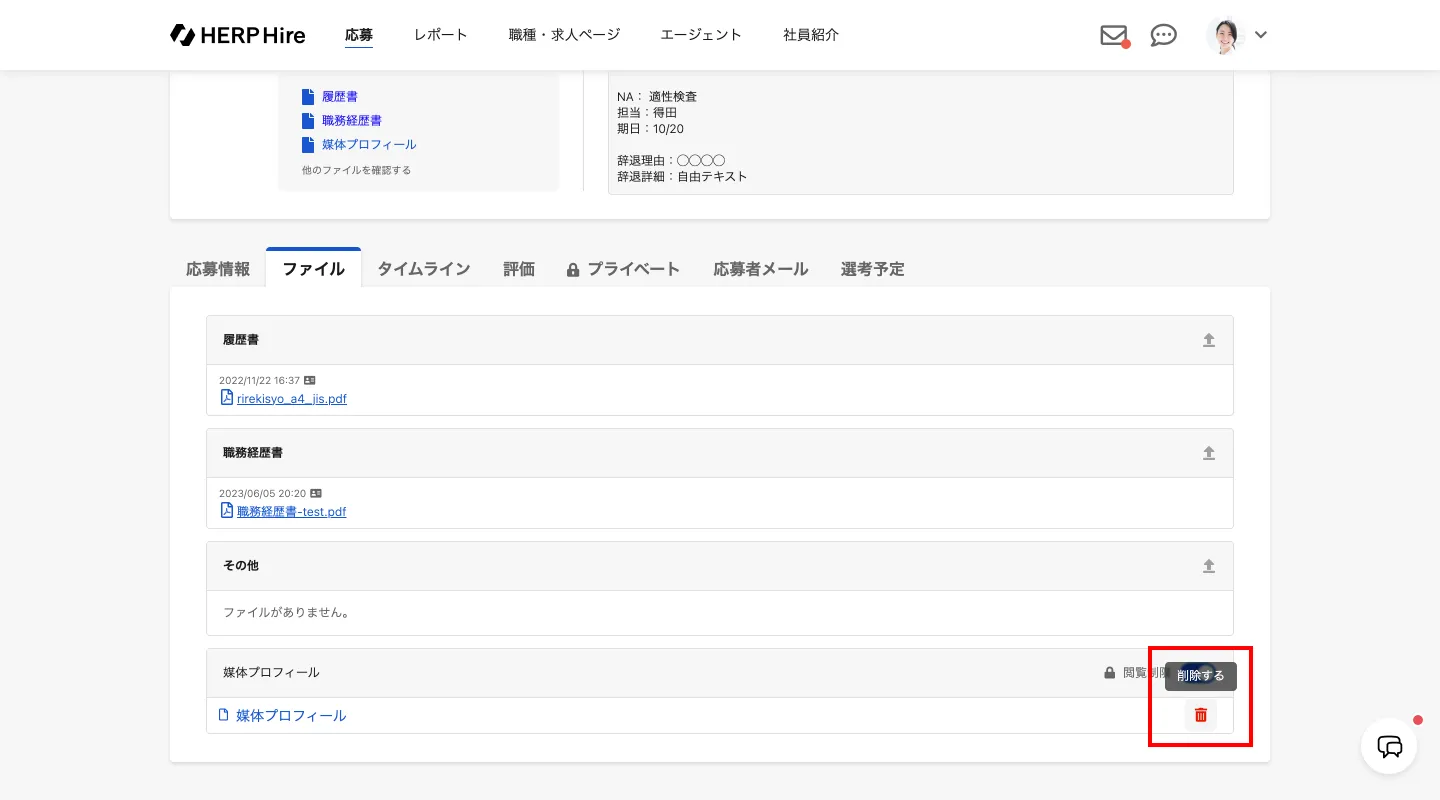The width and height of the screenshot is (1440, 800).
Task: Click the 辞退理由：〇〇〇〇 memo line
Action: coord(671,161)
